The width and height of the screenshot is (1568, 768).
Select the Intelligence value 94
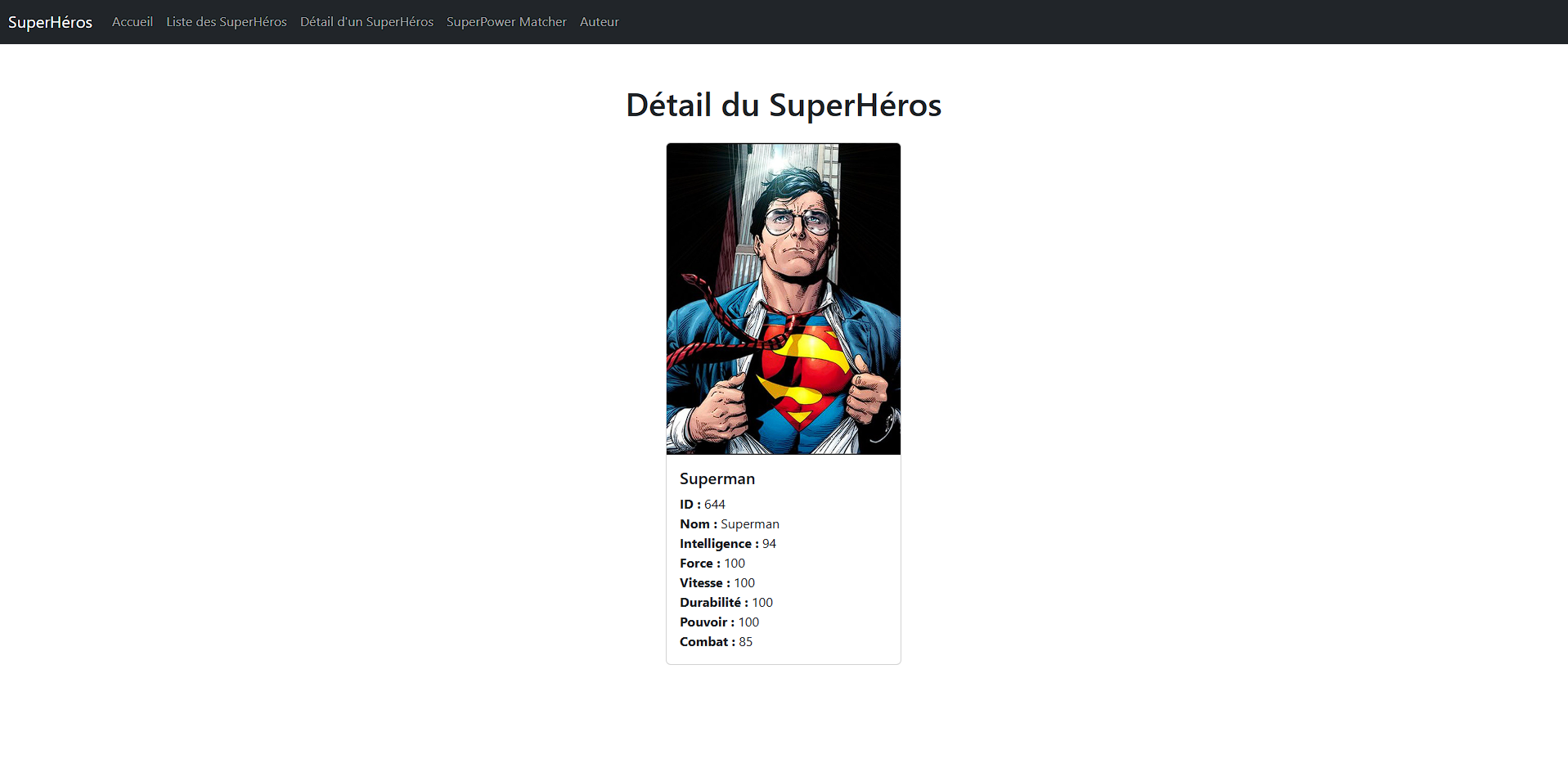(x=769, y=544)
